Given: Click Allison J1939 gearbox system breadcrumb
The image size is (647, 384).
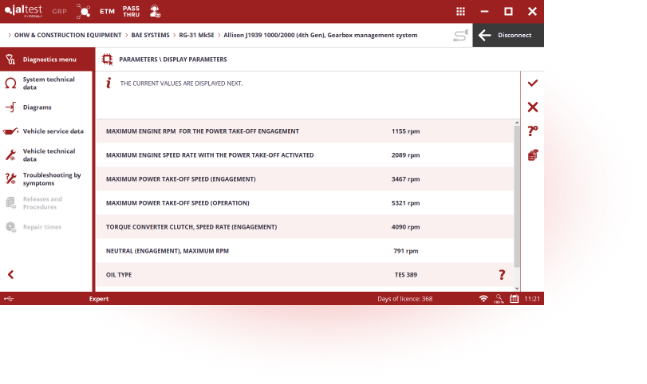Looking at the screenshot, I should (x=320, y=35).
